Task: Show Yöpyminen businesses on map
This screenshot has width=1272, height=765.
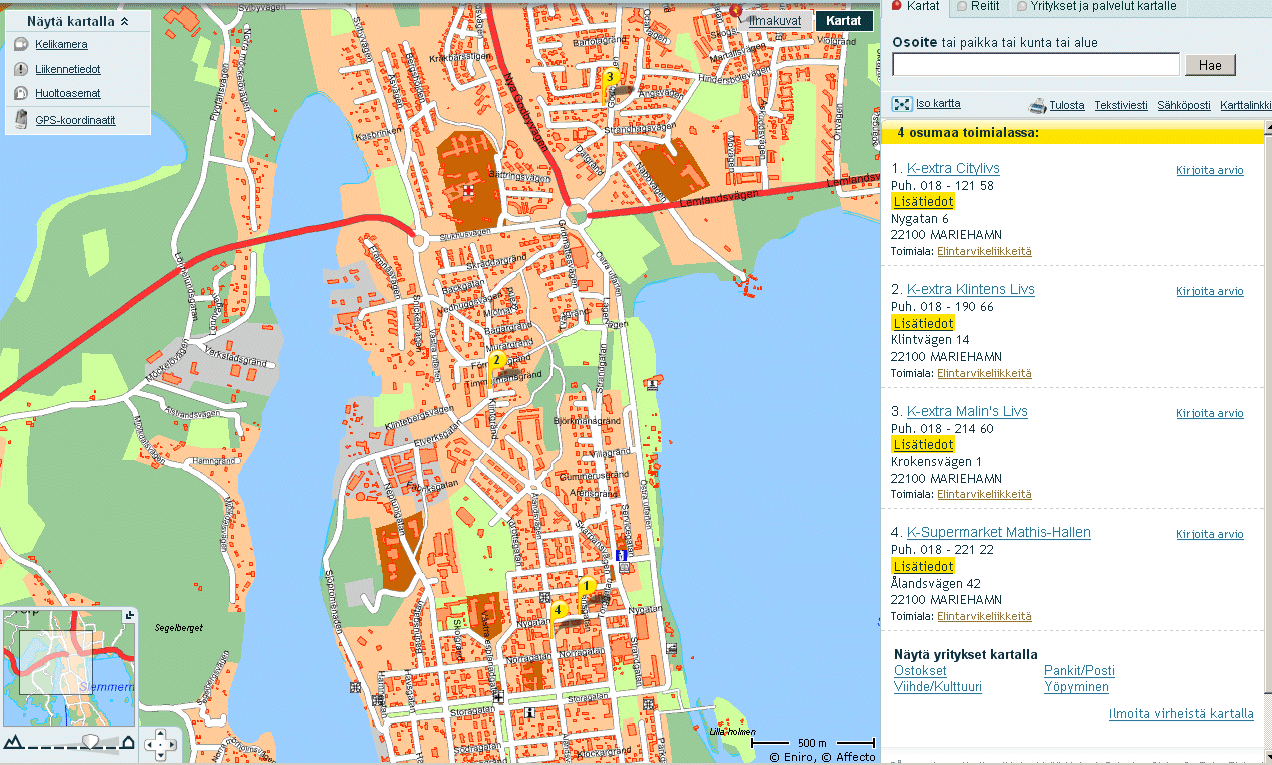Action: 1076,687
